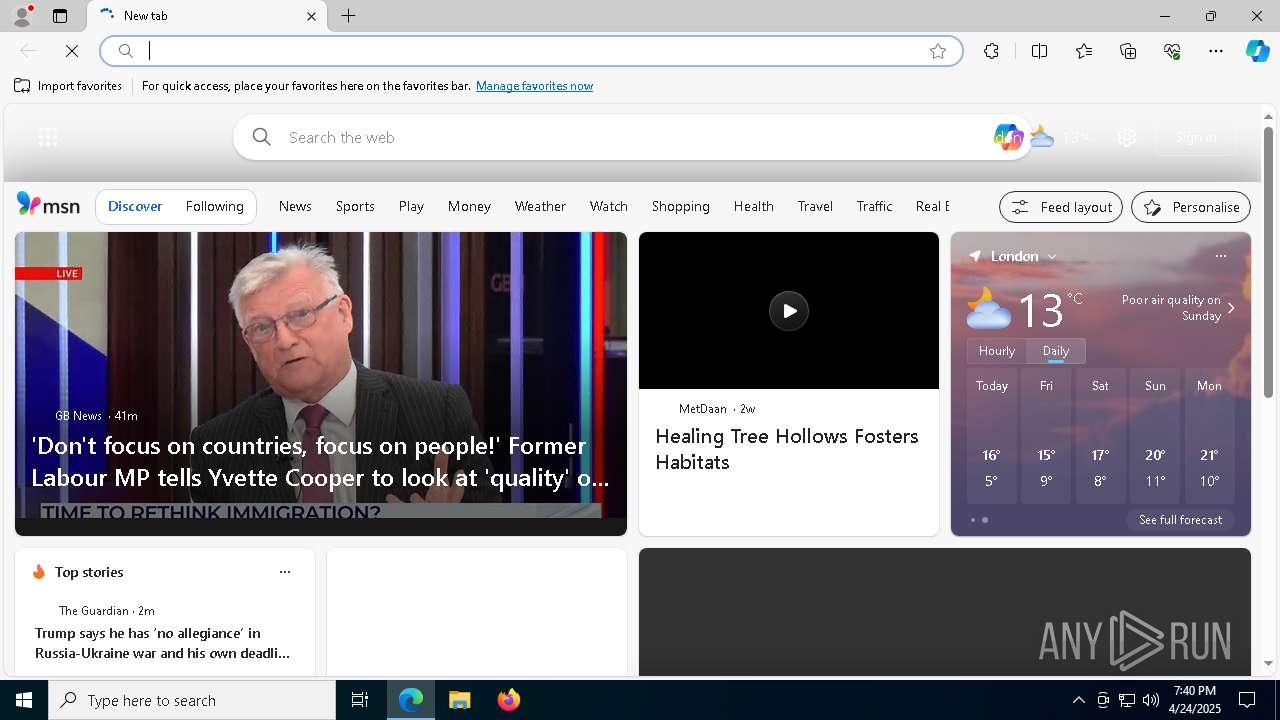Stop loading the page

72,51
